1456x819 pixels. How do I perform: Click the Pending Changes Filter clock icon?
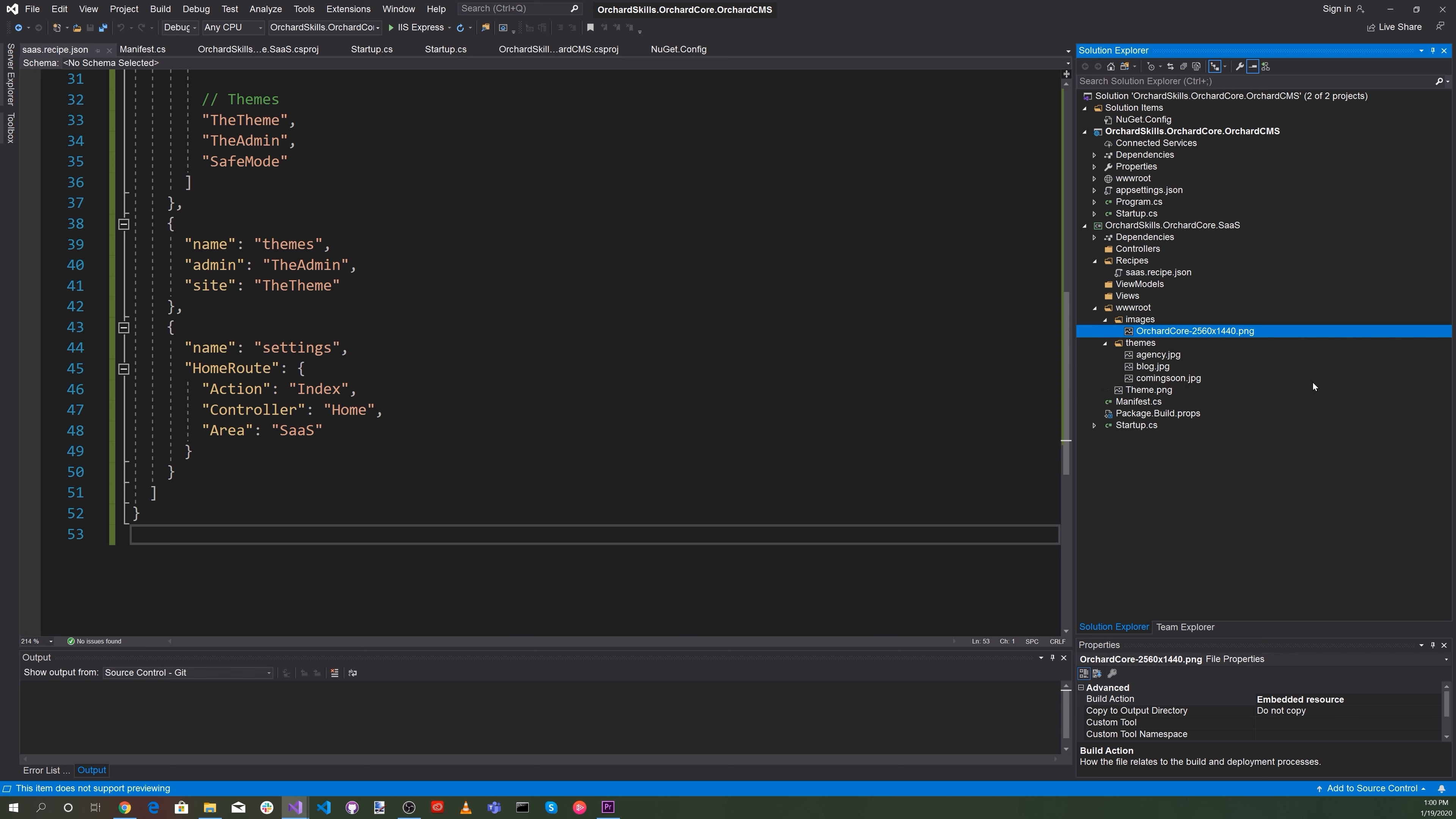tap(1150, 67)
